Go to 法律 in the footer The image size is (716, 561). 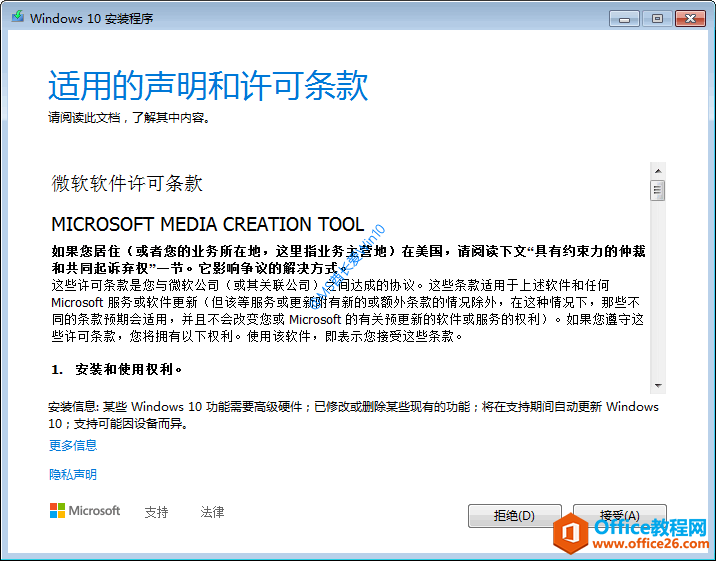tap(212, 512)
